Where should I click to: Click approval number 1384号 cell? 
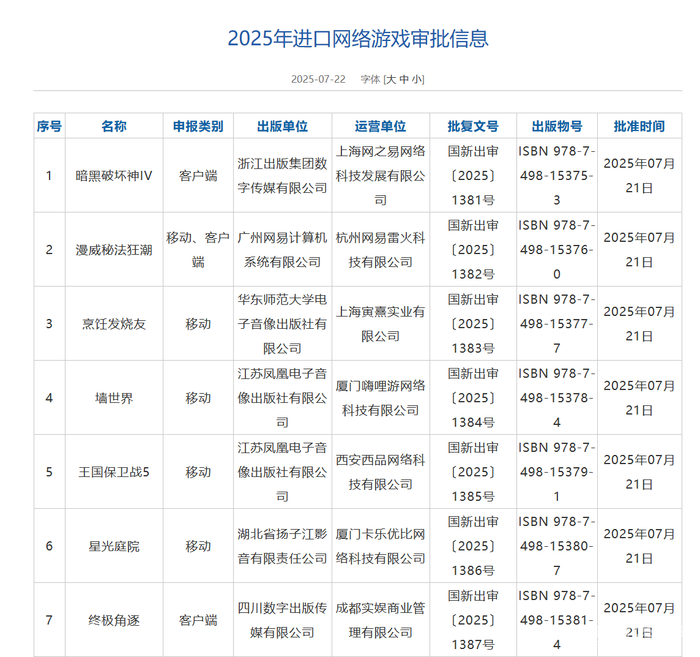pos(473,398)
